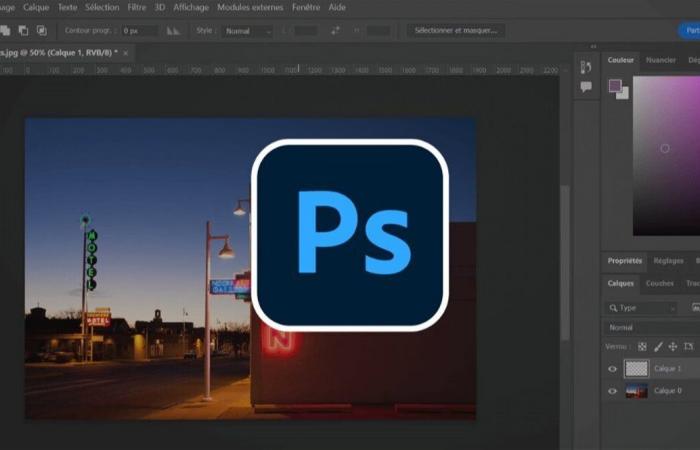Image resolution: width=700 pixels, height=450 pixels.
Task: Click Sélectionner et masquer button
Action: coord(456,30)
